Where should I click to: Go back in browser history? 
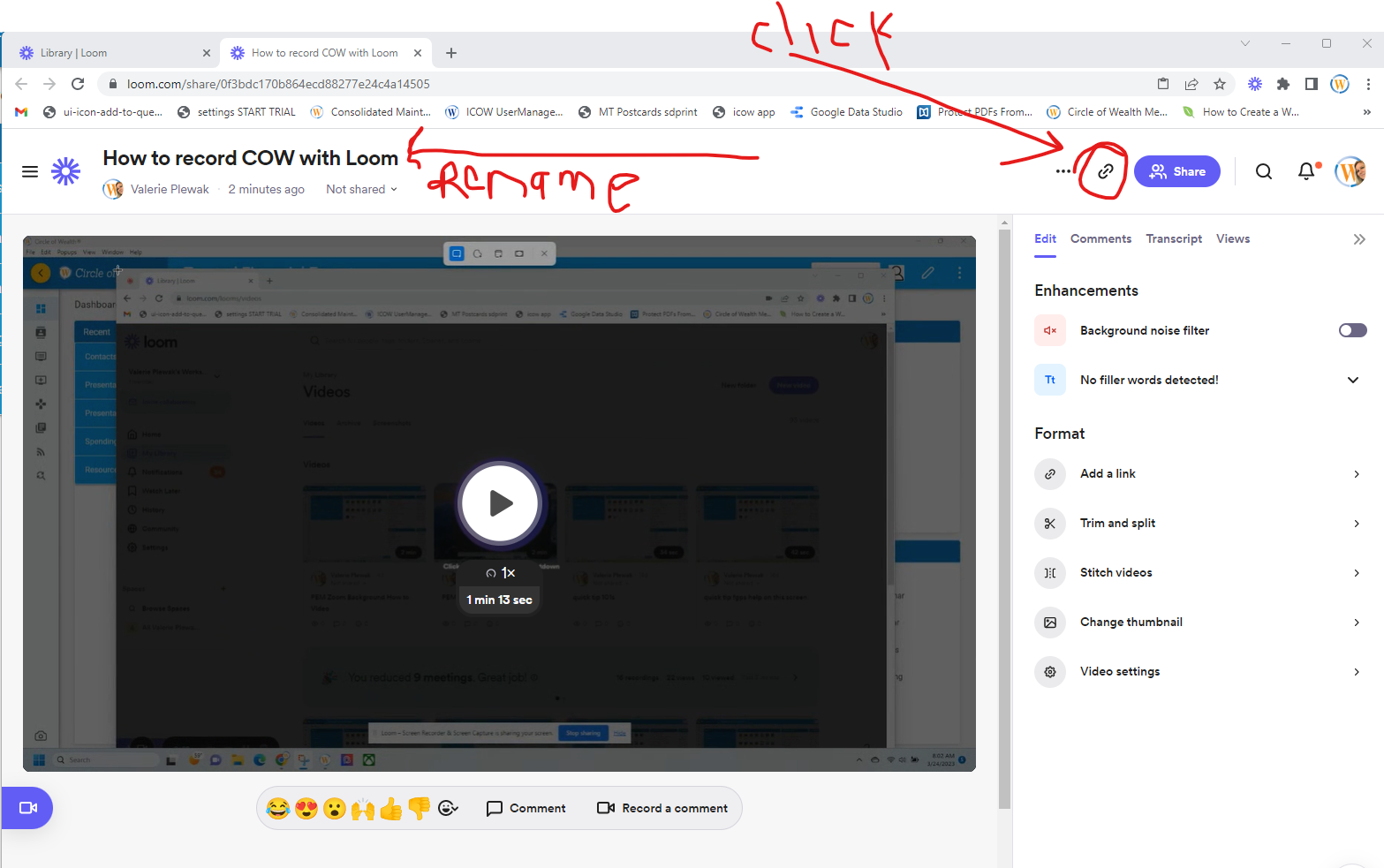(21, 84)
